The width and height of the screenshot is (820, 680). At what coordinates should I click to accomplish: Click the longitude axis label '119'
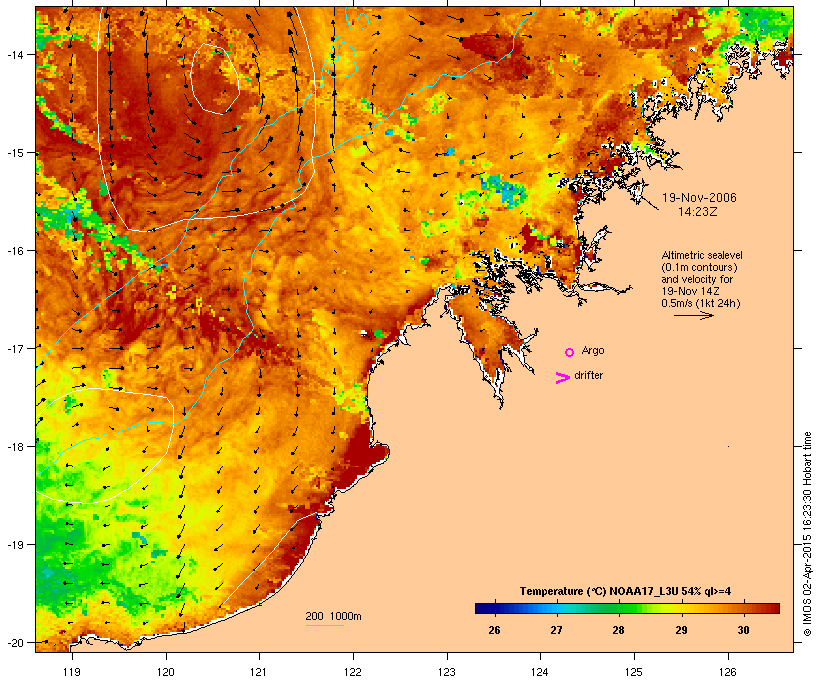click(72, 672)
